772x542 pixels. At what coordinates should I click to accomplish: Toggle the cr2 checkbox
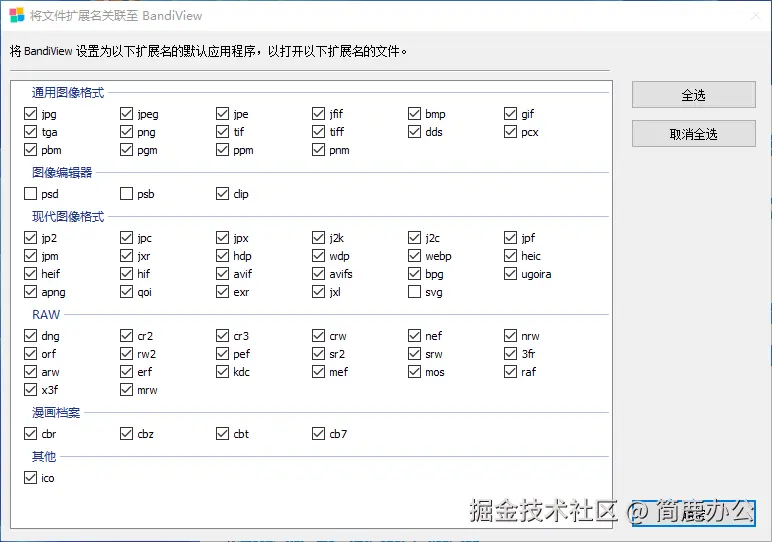coord(127,336)
